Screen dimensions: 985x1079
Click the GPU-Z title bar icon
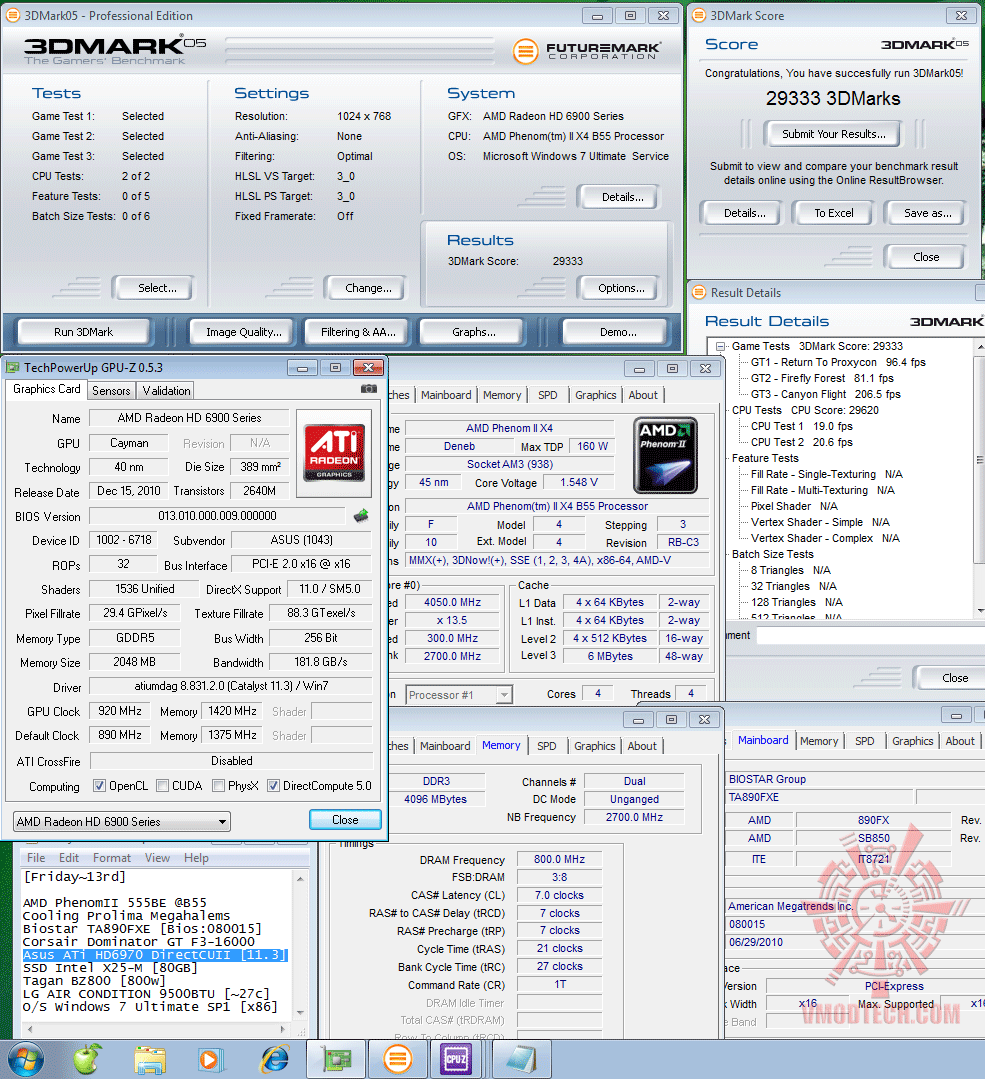tap(12, 367)
